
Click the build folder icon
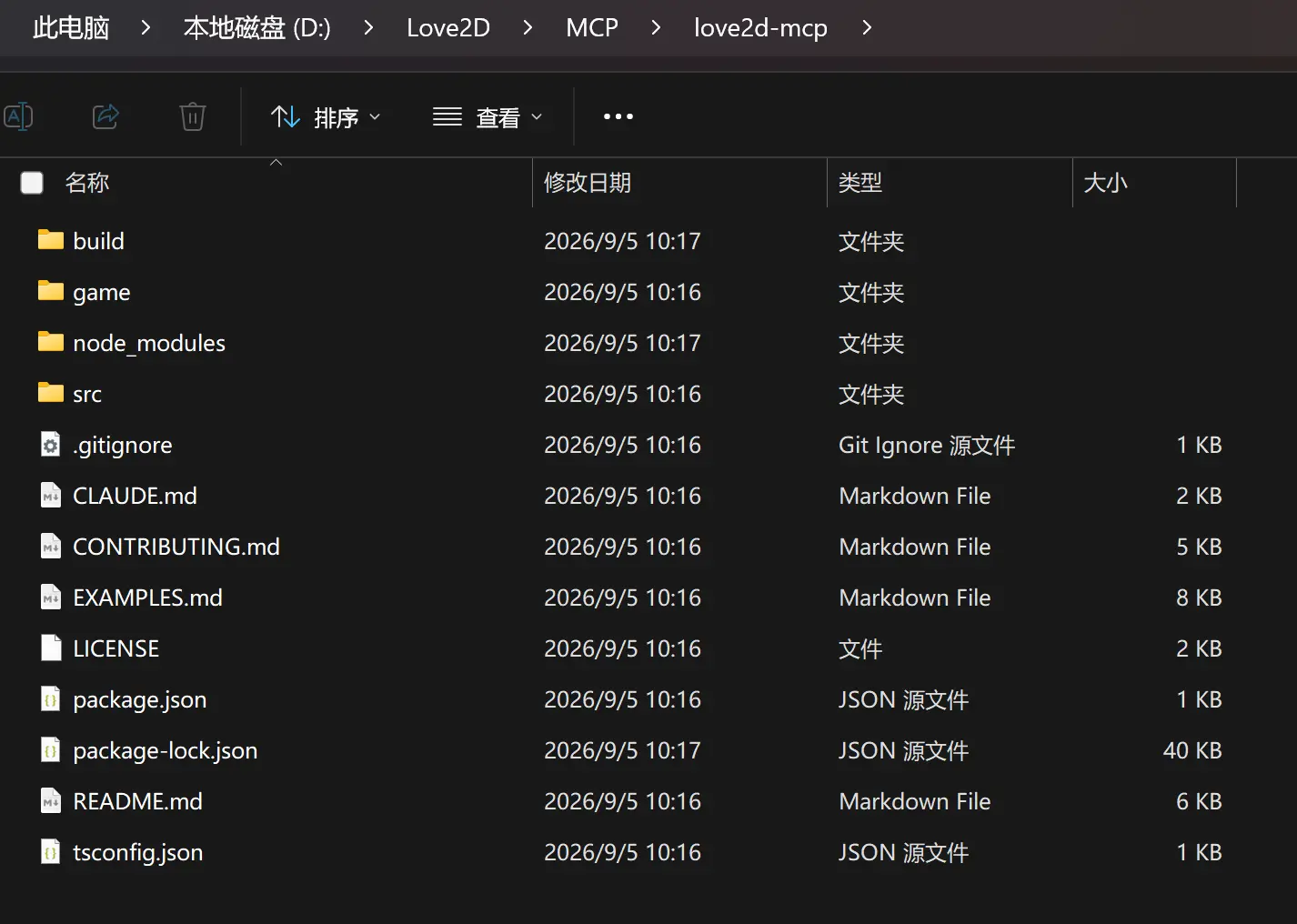(51, 240)
